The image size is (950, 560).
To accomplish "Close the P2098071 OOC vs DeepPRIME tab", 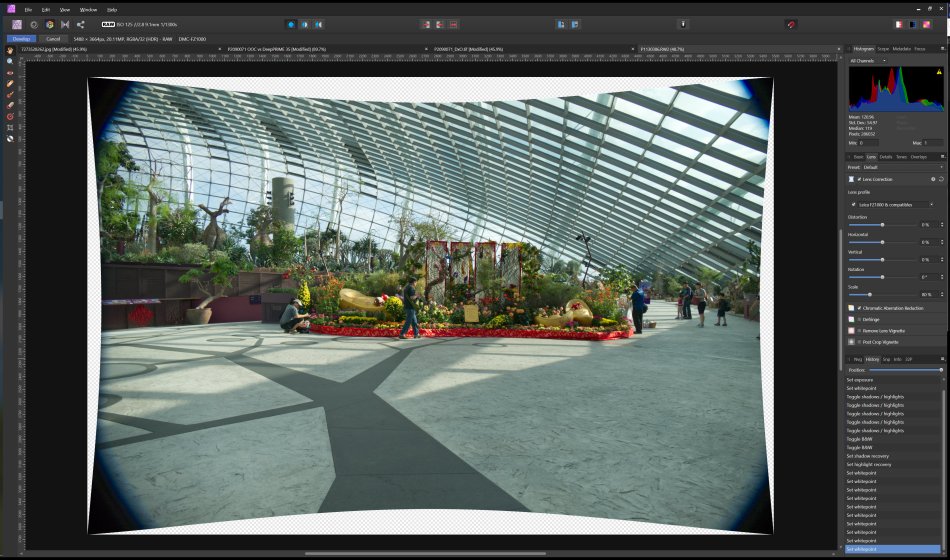I will [x=425, y=49].
